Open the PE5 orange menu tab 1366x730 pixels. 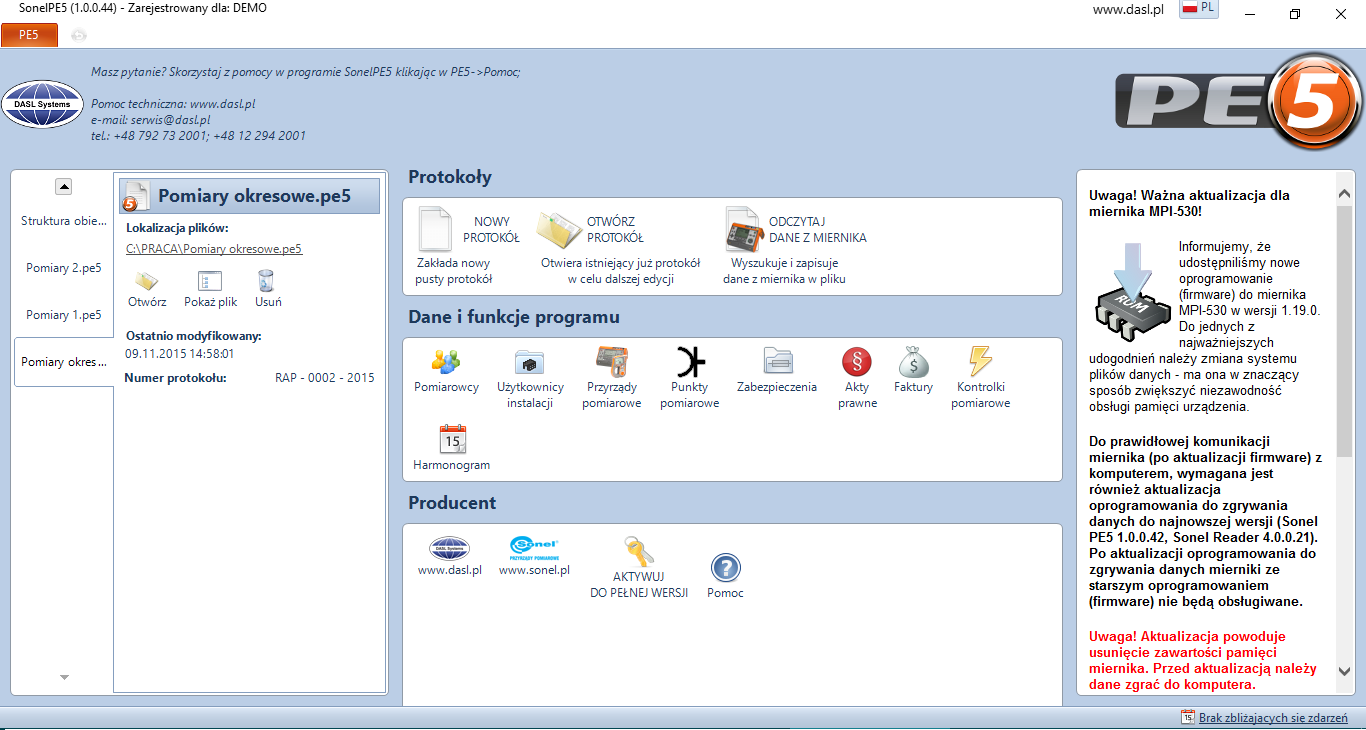(29, 35)
